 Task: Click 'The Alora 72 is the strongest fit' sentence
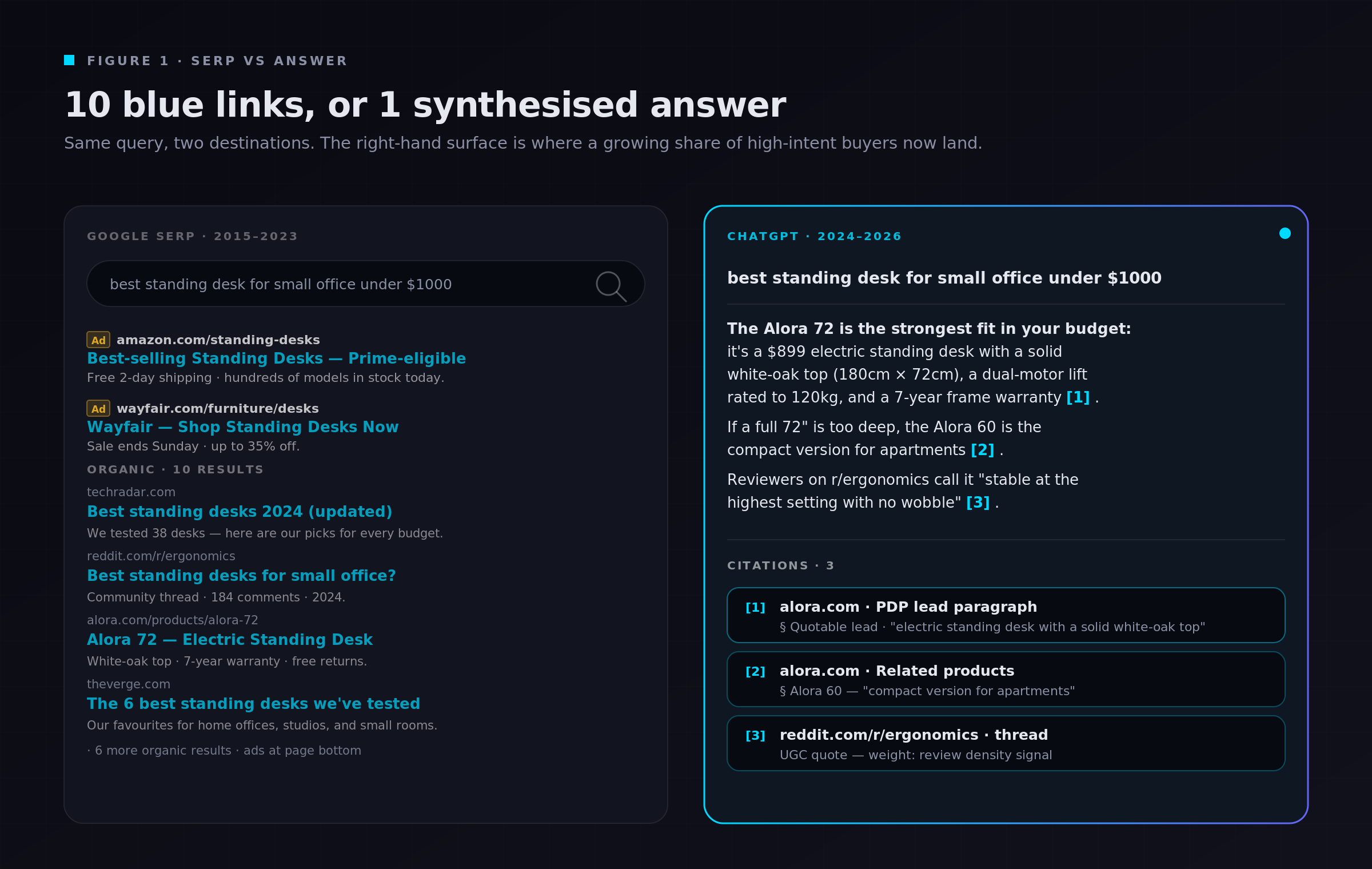point(929,329)
